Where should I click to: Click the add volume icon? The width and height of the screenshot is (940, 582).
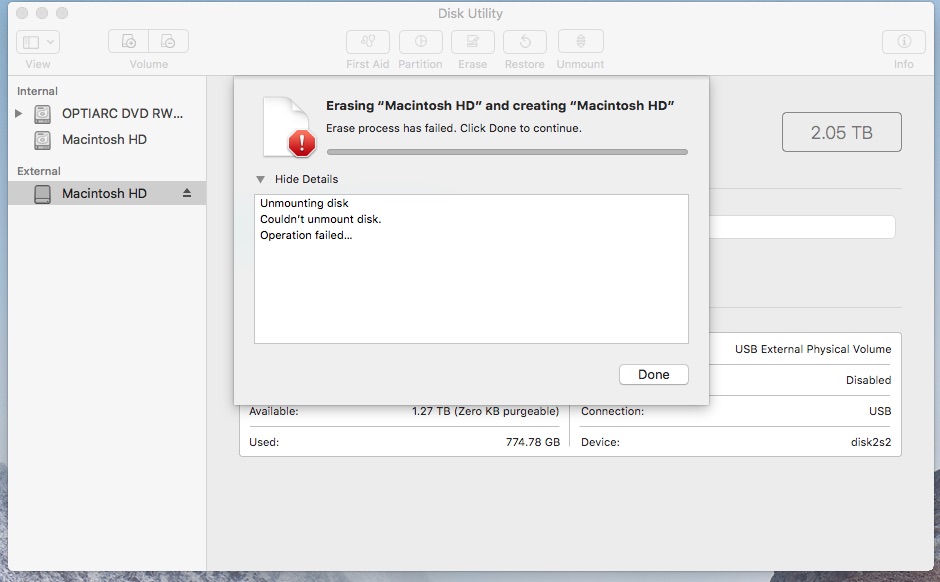point(128,42)
